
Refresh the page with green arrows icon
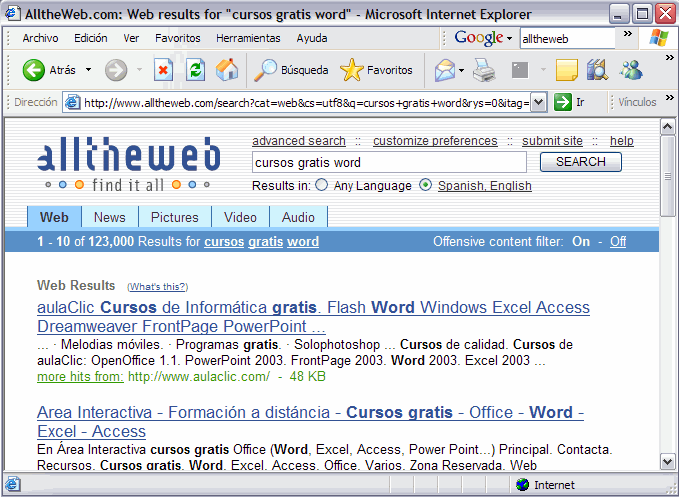click(x=195, y=70)
